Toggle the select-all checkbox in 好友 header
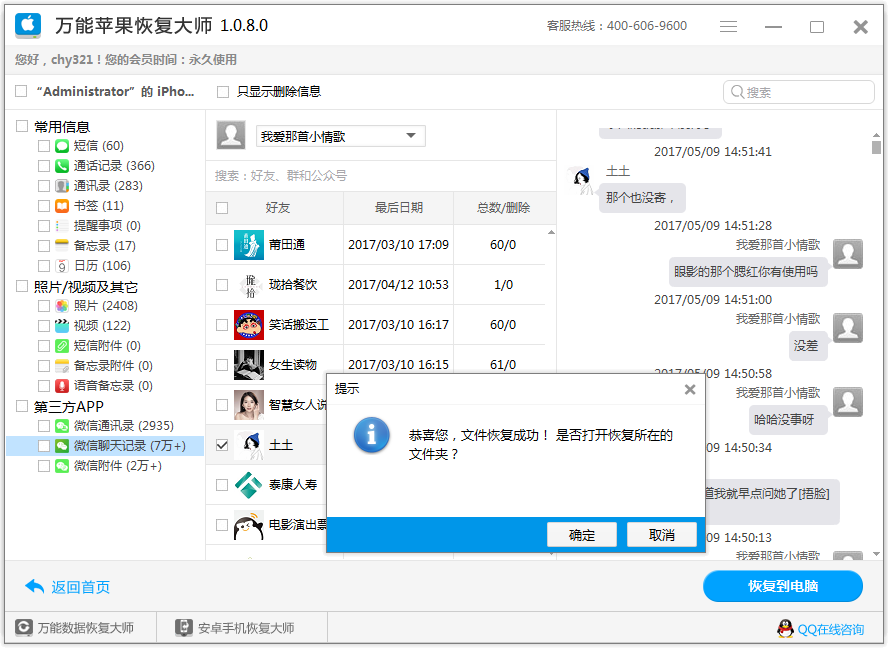 click(222, 208)
